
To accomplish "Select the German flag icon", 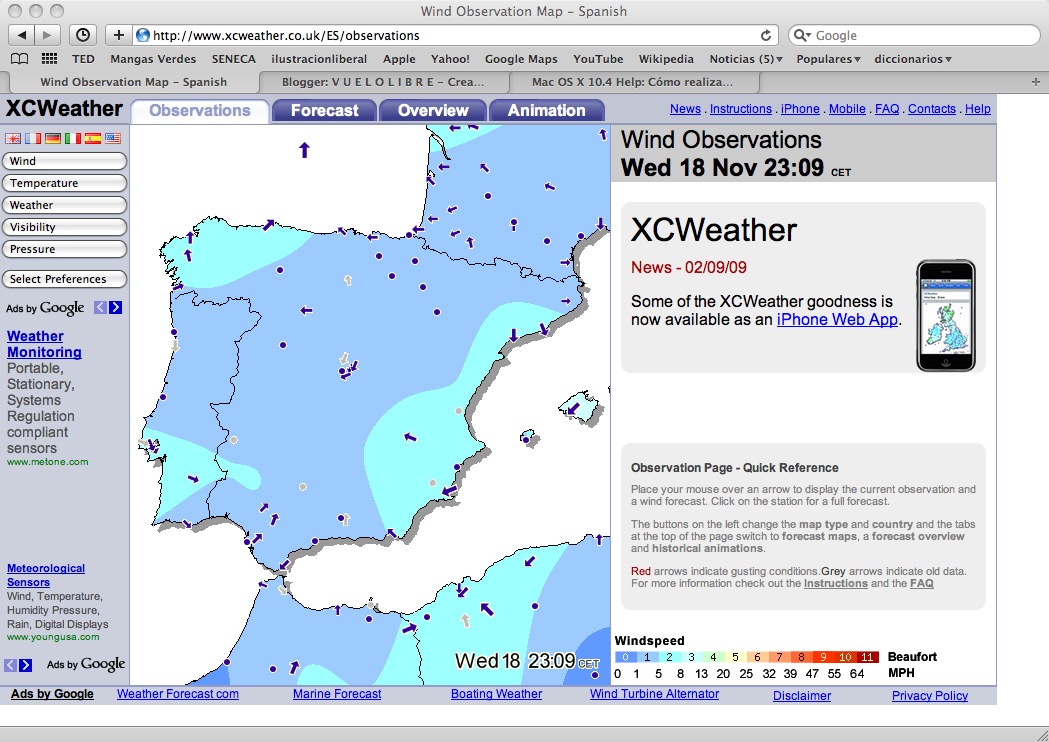I will (x=53, y=138).
